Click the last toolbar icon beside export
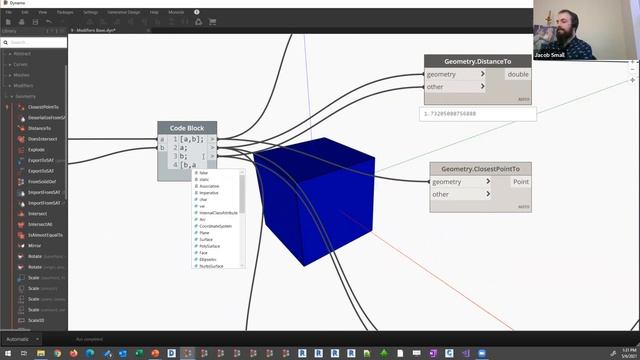The image size is (640, 360). [x=212, y=22]
